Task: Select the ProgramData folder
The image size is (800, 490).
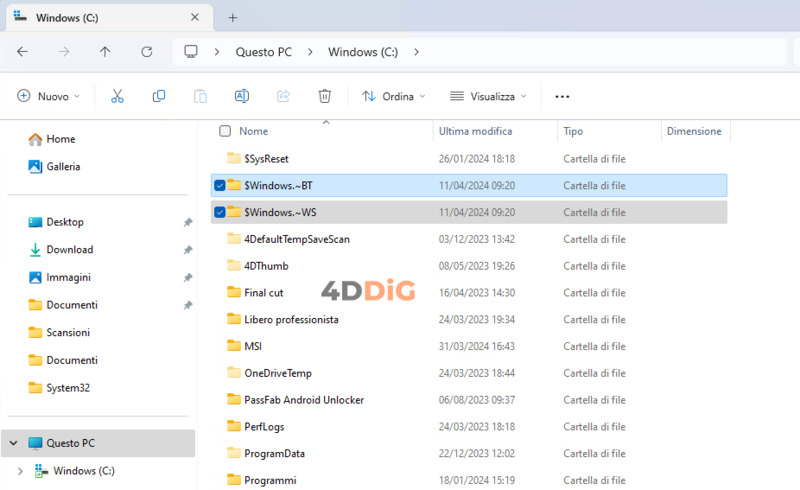Action: click(274, 453)
